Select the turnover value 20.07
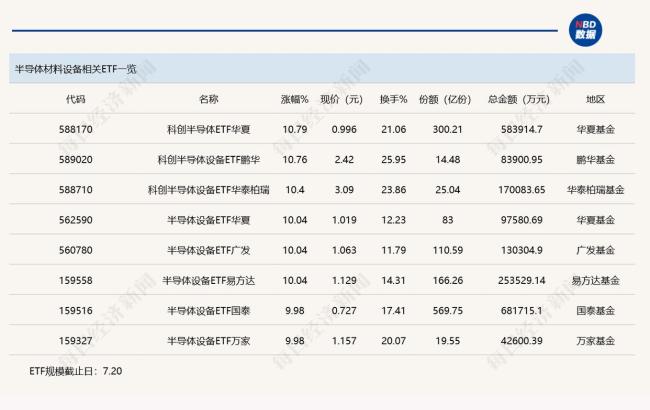The image size is (650, 410). [393, 341]
